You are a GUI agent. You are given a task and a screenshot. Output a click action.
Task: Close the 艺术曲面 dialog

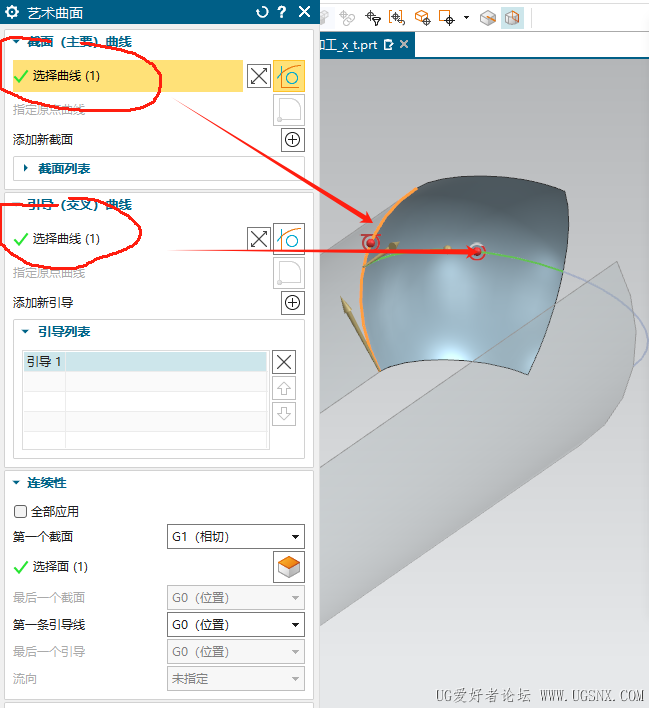(305, 12)
